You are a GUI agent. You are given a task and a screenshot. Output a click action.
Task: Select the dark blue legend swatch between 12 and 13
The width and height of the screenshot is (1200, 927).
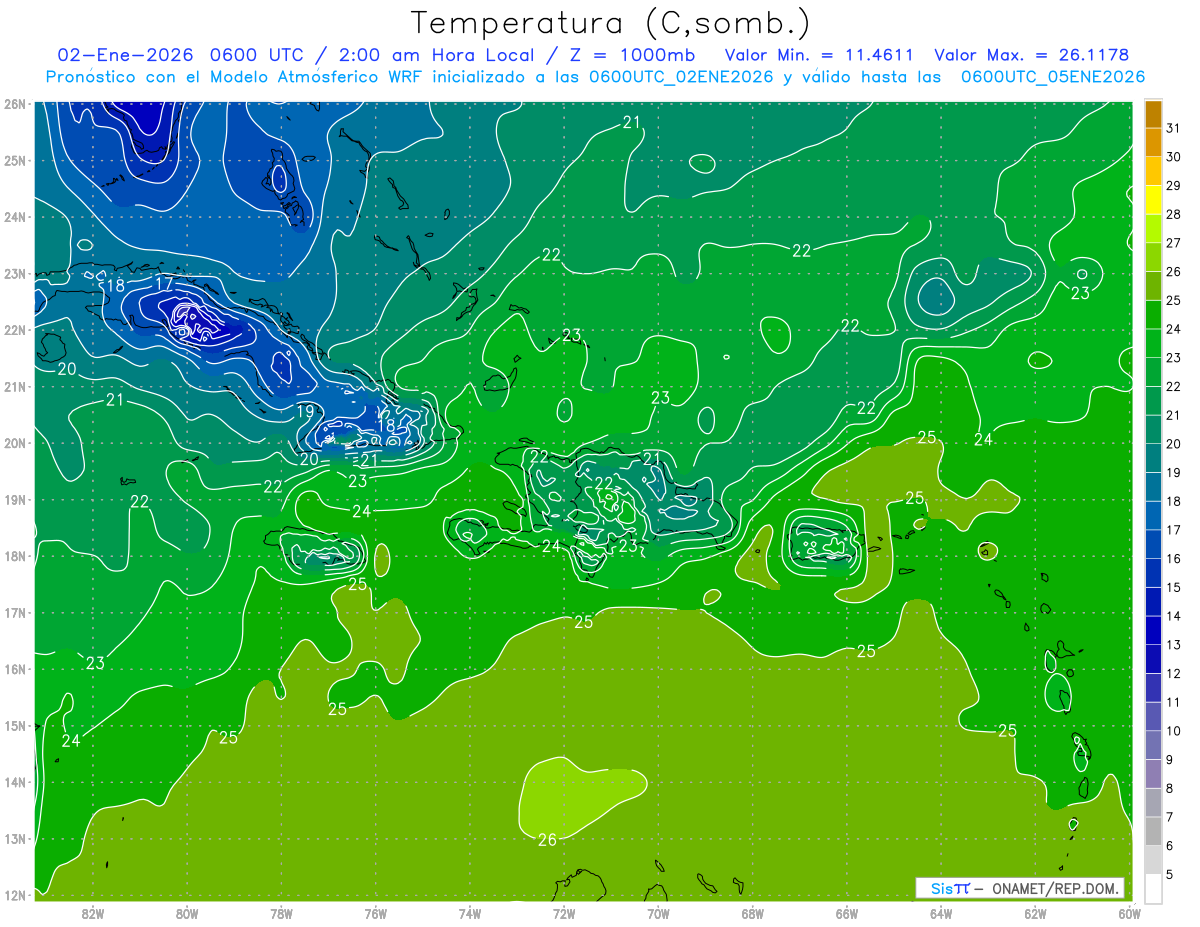pyautogui.click(x=1153, y=660)
